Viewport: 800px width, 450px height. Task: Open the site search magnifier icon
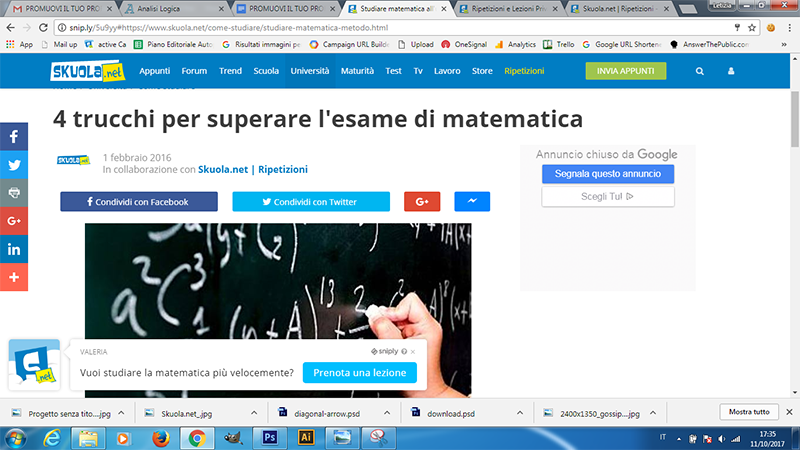pyautogui.click(x=699, y=71)
